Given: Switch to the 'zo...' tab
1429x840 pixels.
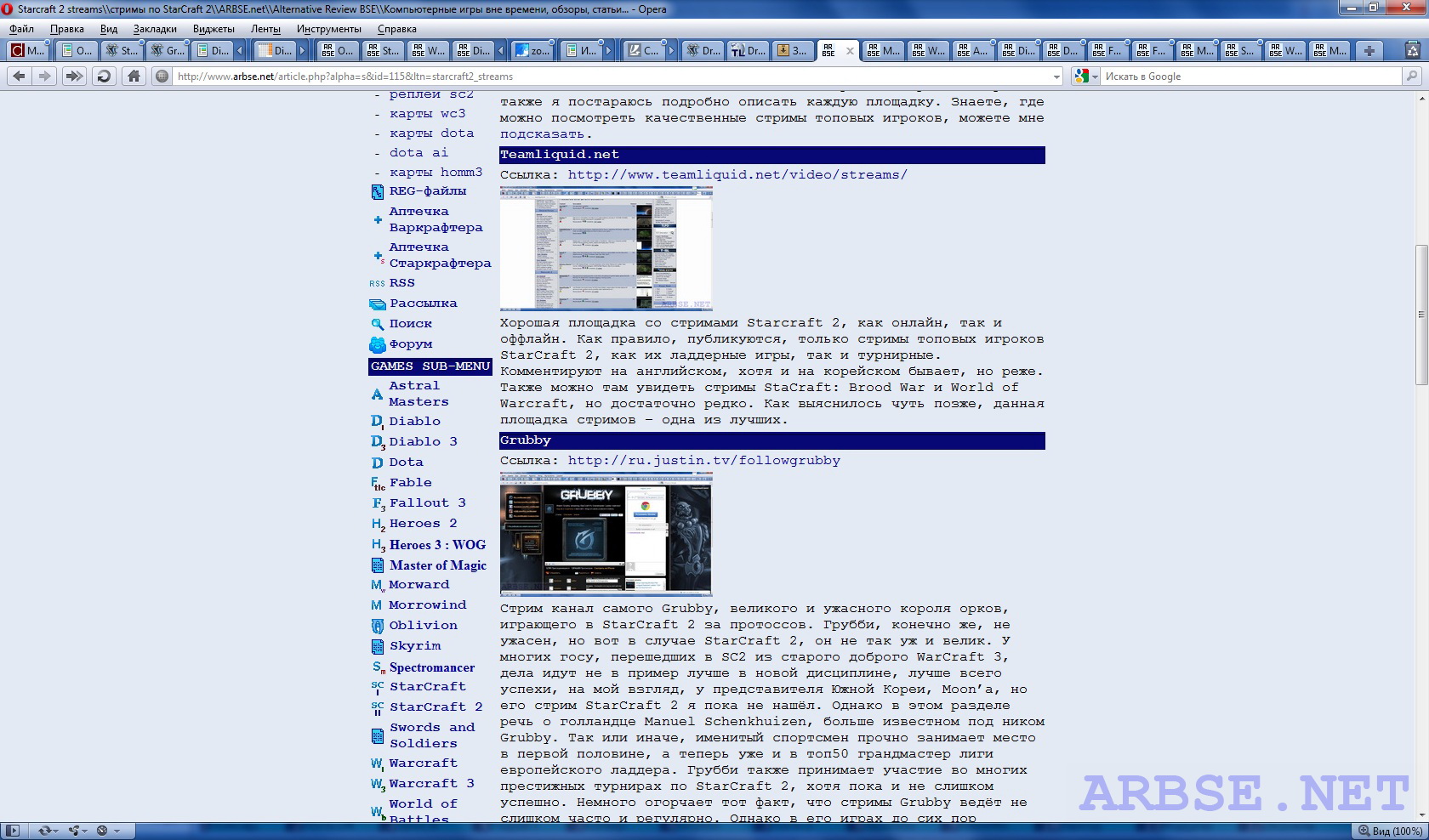Looking at the screenshot, I should click(532, 51).
